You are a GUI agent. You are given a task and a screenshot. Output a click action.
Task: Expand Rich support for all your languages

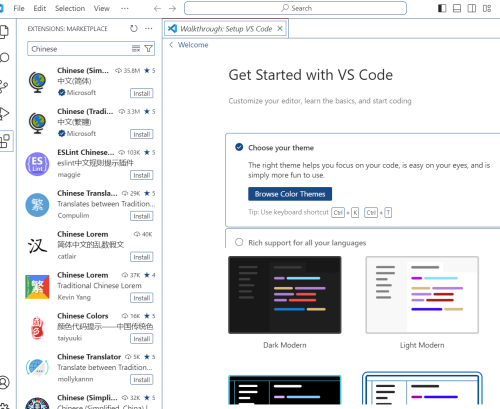307,243
